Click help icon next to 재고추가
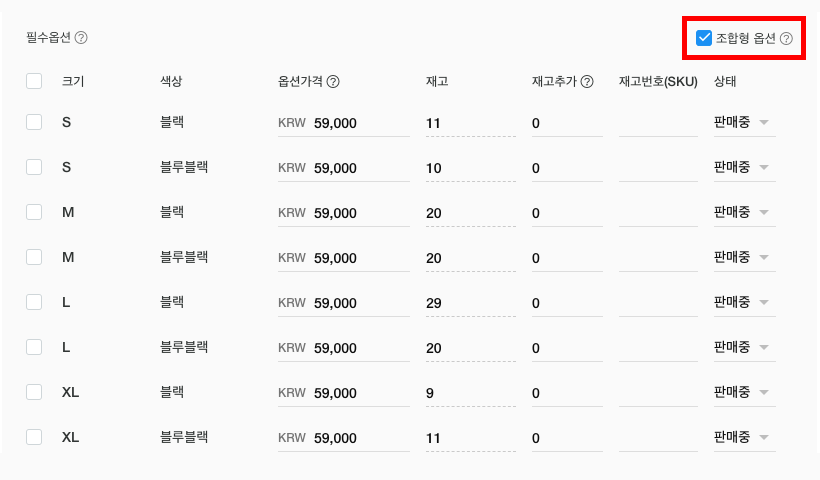The height and width of the screenshot is (480, 820). coord(587,82)
